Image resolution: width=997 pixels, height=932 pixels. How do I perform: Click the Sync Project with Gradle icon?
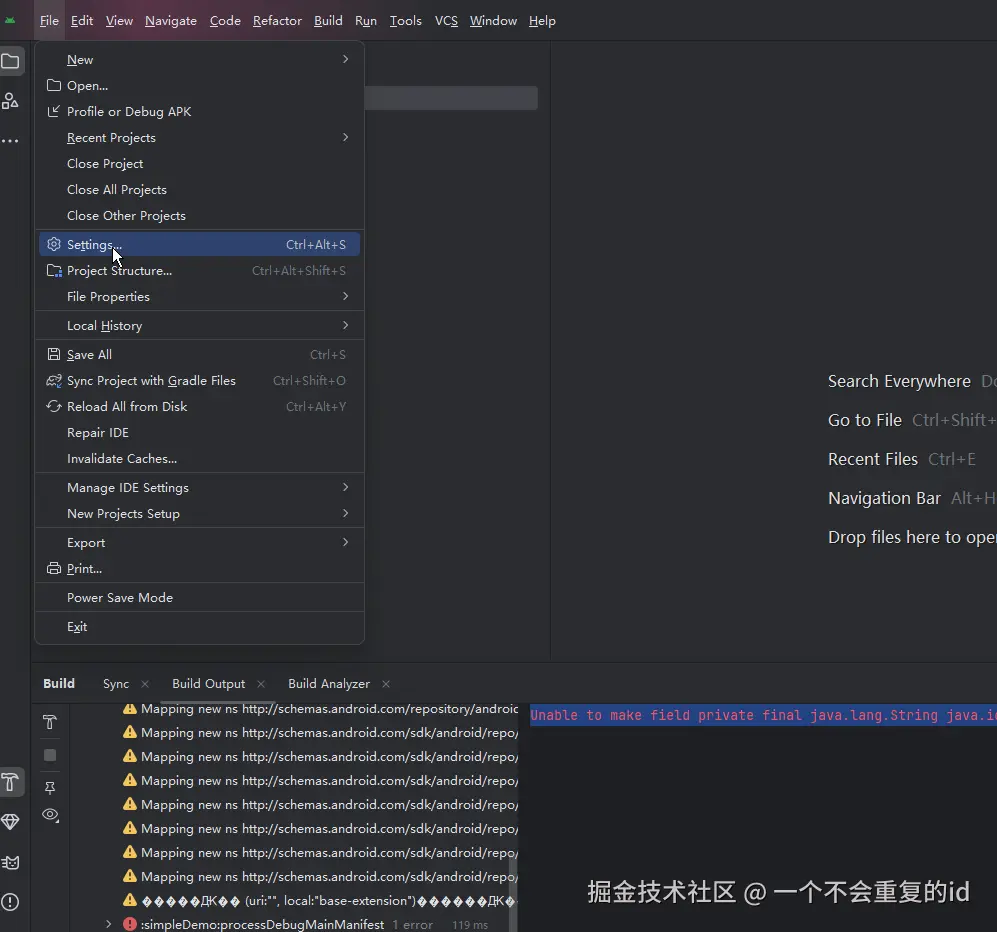tap(54, 381)
